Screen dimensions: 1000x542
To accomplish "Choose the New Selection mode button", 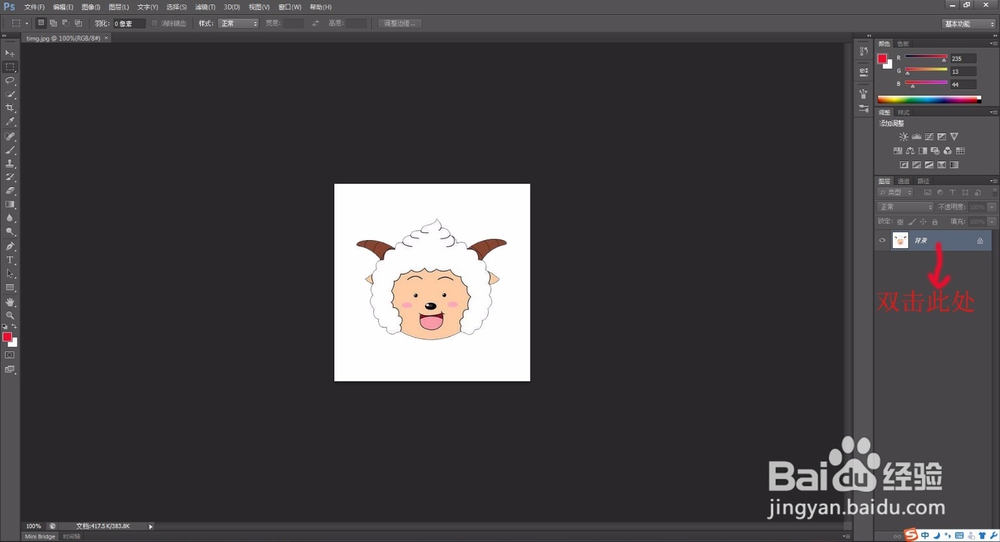I will (41, 23).
